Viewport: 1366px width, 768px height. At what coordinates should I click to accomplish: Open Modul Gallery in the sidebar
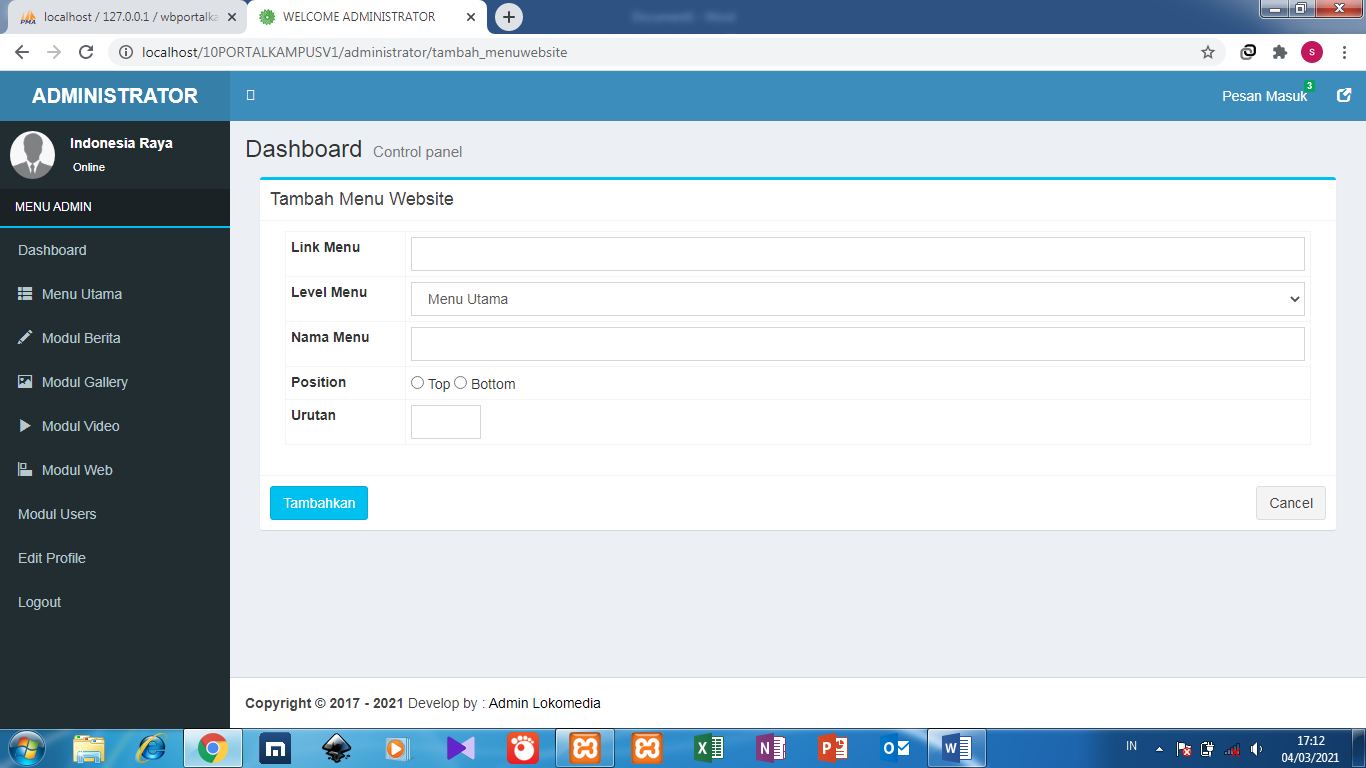[x=85, y=382]
